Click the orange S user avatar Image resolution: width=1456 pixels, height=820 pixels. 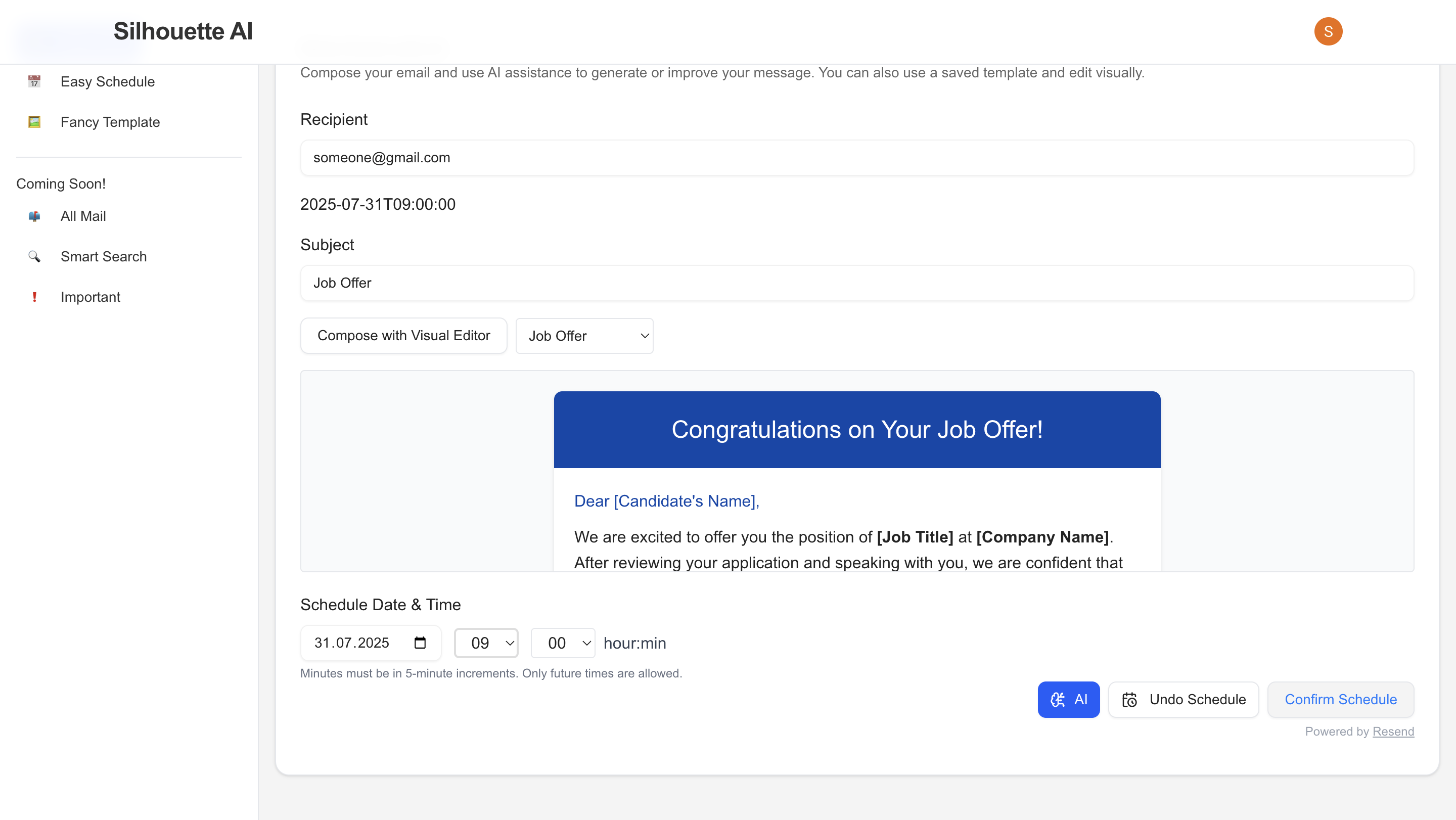[x=1328, y=31]
